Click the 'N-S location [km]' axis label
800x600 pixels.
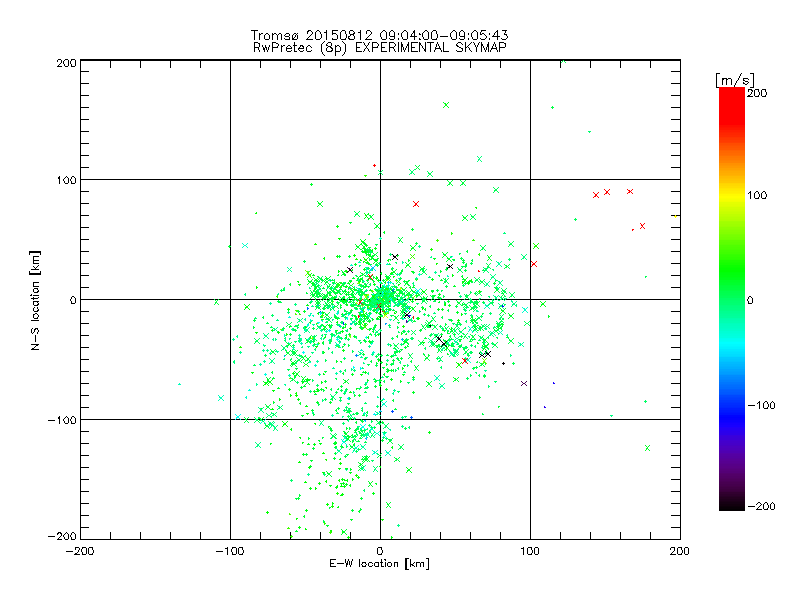(35, 300)
